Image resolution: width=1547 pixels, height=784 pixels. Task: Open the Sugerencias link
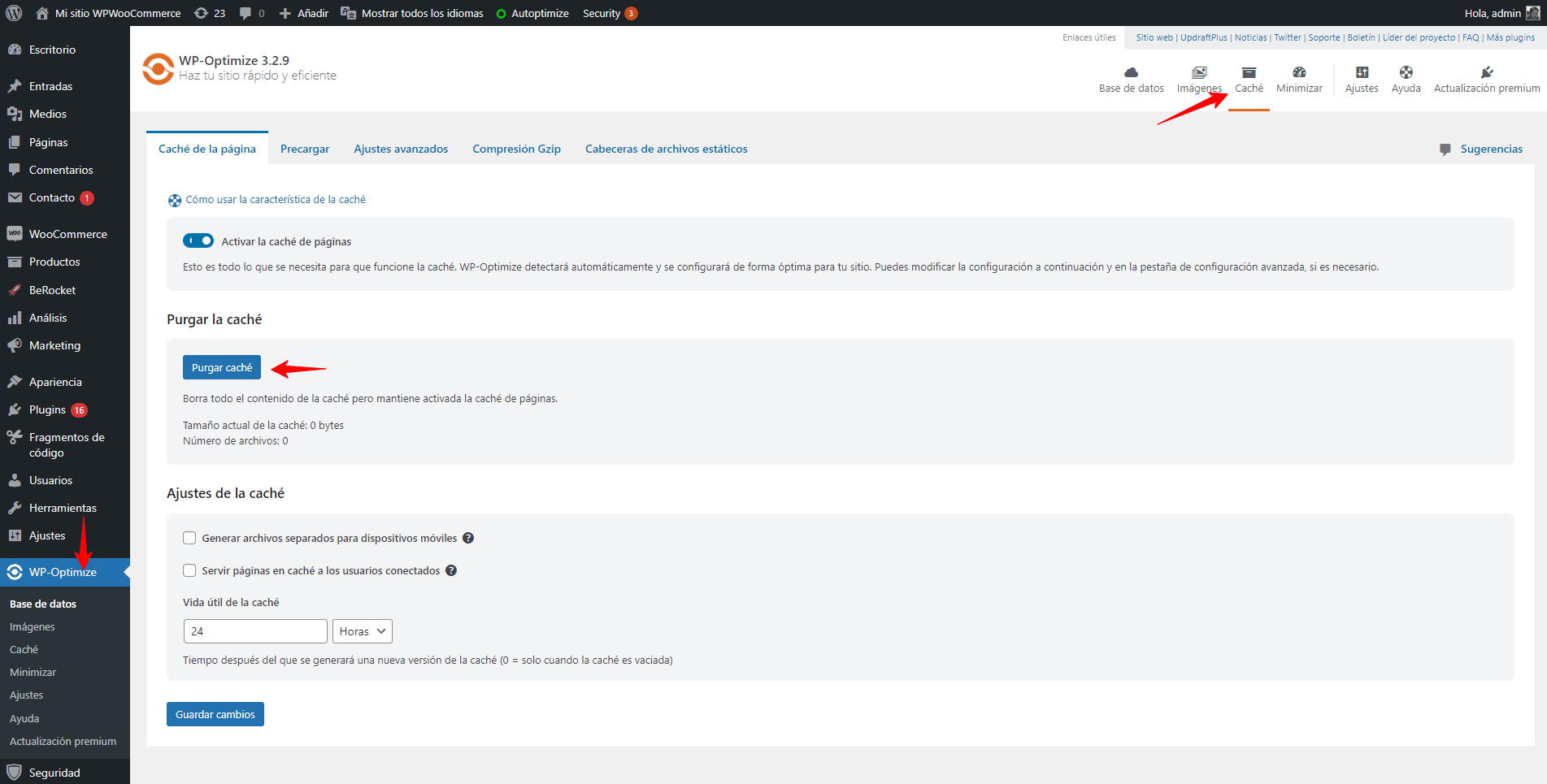(x=1491, y=149)
